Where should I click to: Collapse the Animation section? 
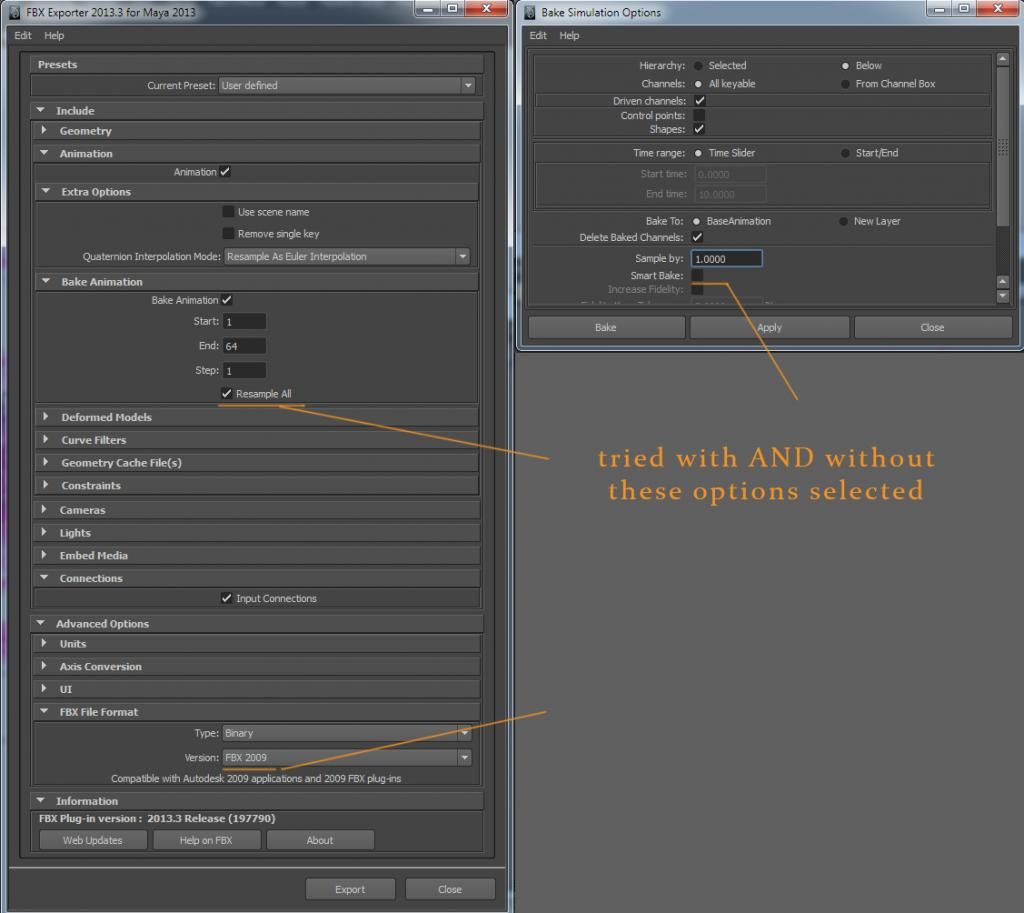(x=44, y=153)
